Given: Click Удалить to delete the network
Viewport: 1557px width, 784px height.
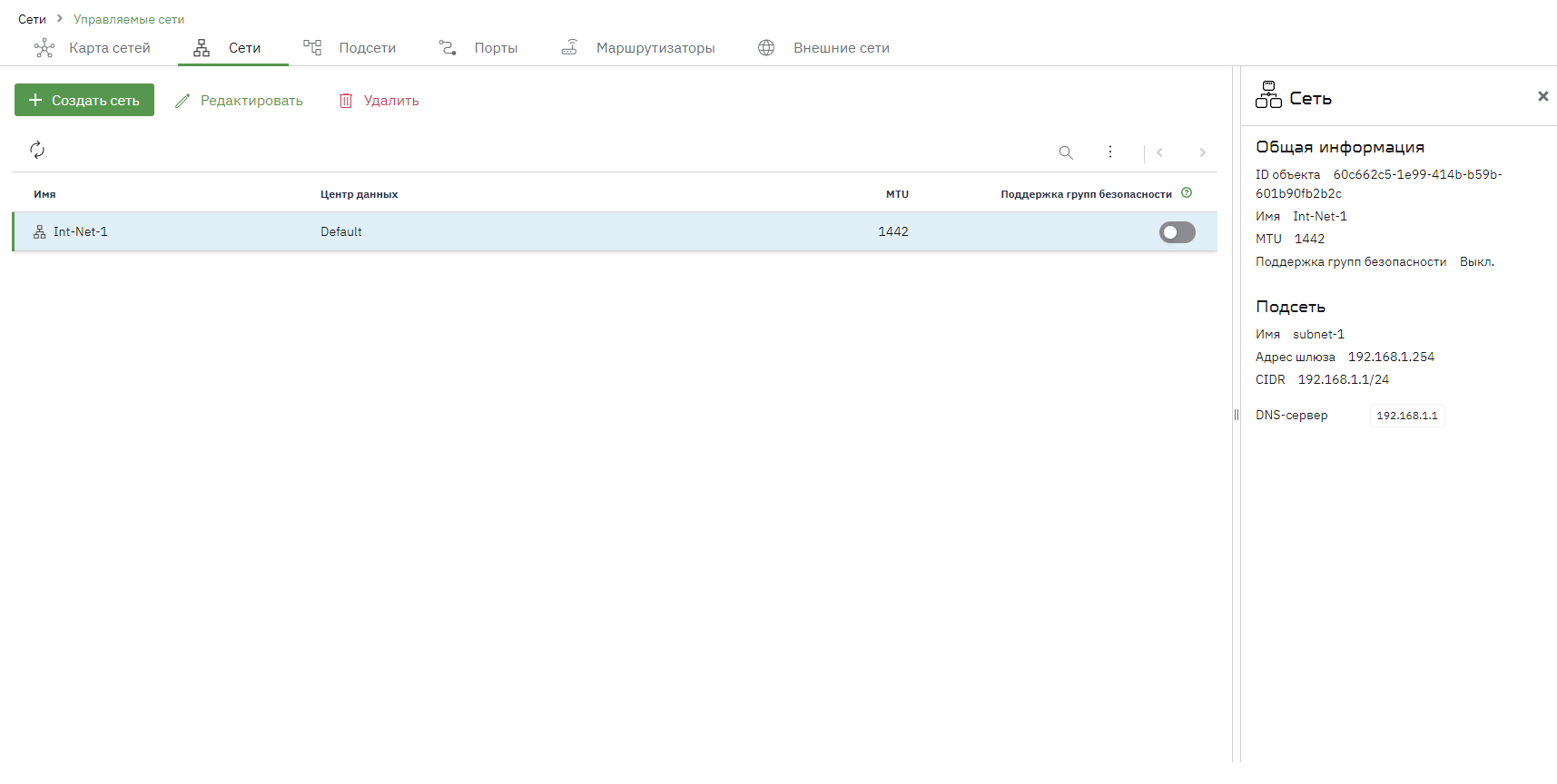Looking at the screenshot, I should pyautogui.click(x=379, y=101).
